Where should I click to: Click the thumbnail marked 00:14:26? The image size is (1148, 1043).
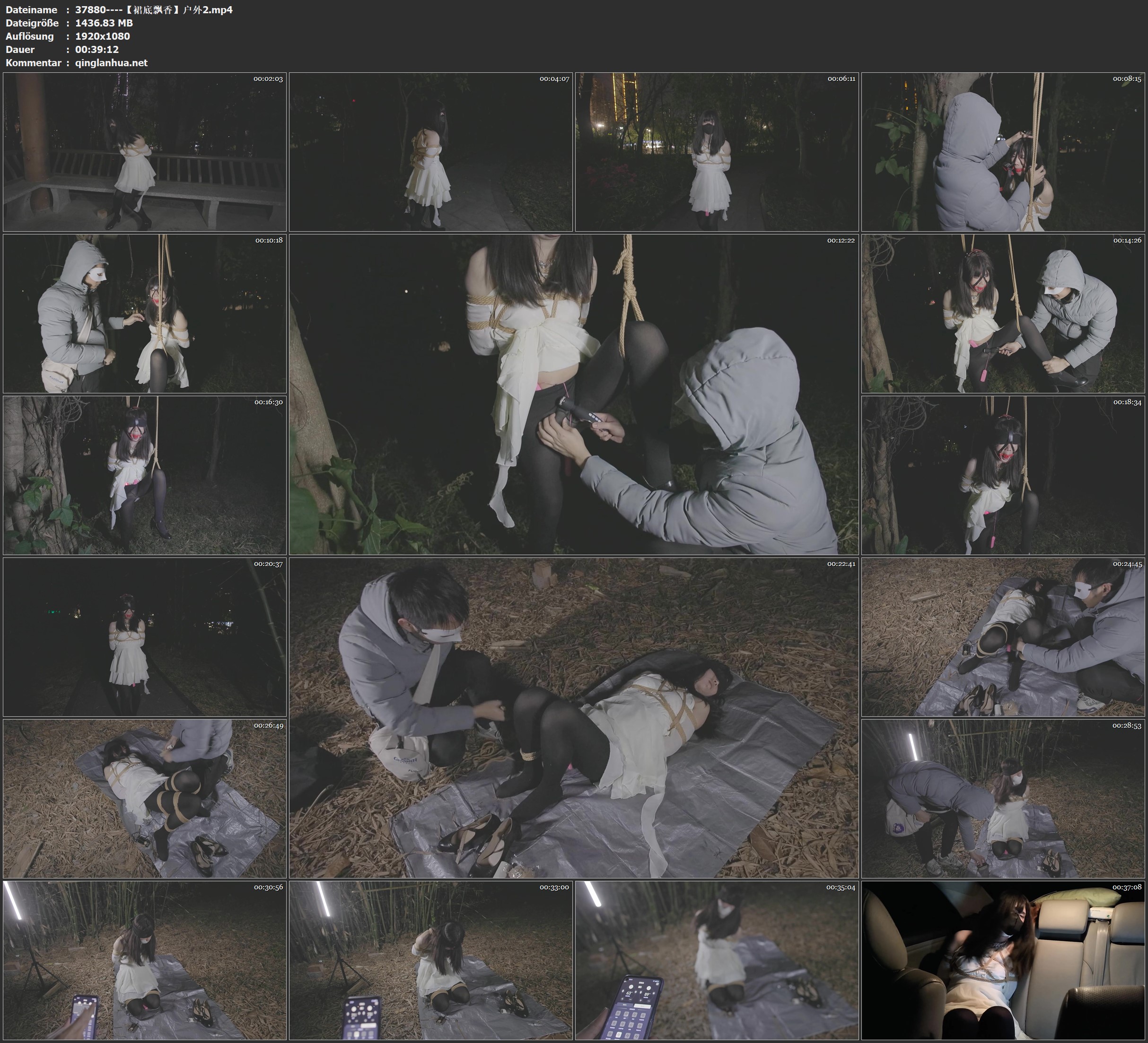pyautogui.click(x=1003, y=313)
